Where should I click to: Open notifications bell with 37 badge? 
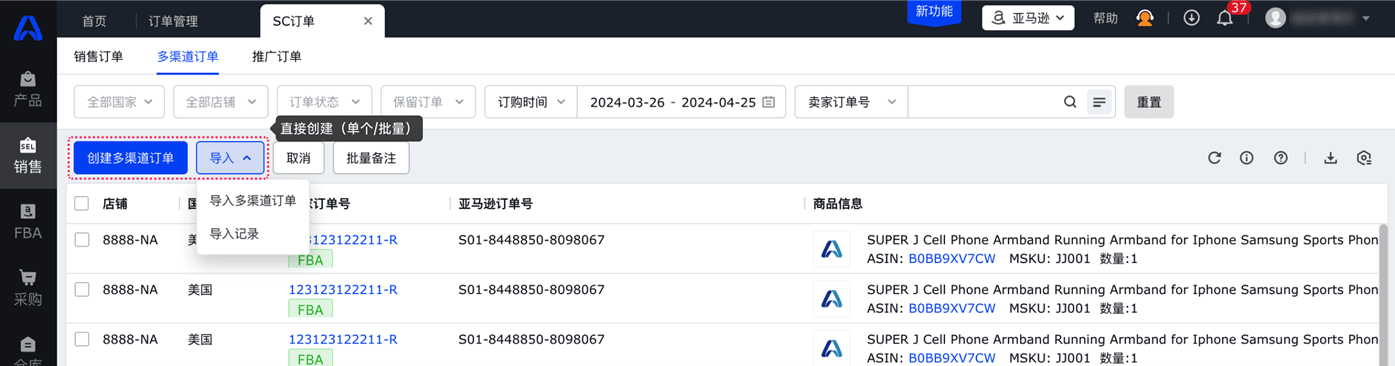pyautogui.click(x=1225, y=18)
